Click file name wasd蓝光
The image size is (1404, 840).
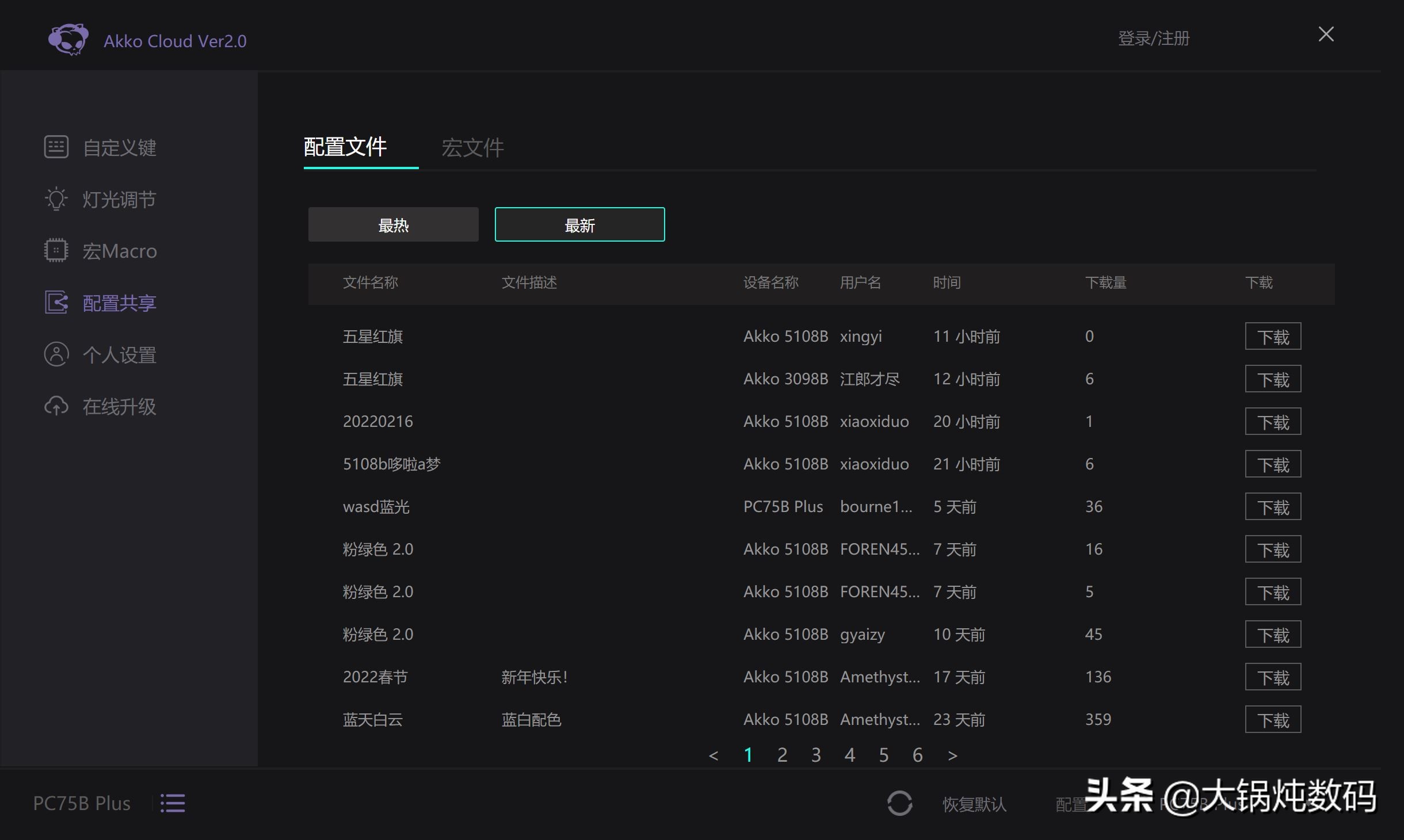(x=376, y=506)
